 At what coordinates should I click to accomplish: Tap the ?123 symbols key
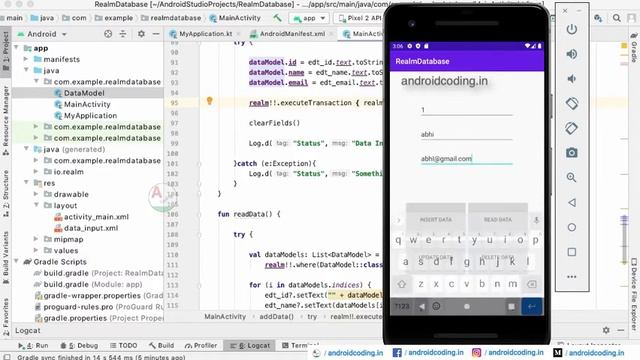click(x=402, y=306)
